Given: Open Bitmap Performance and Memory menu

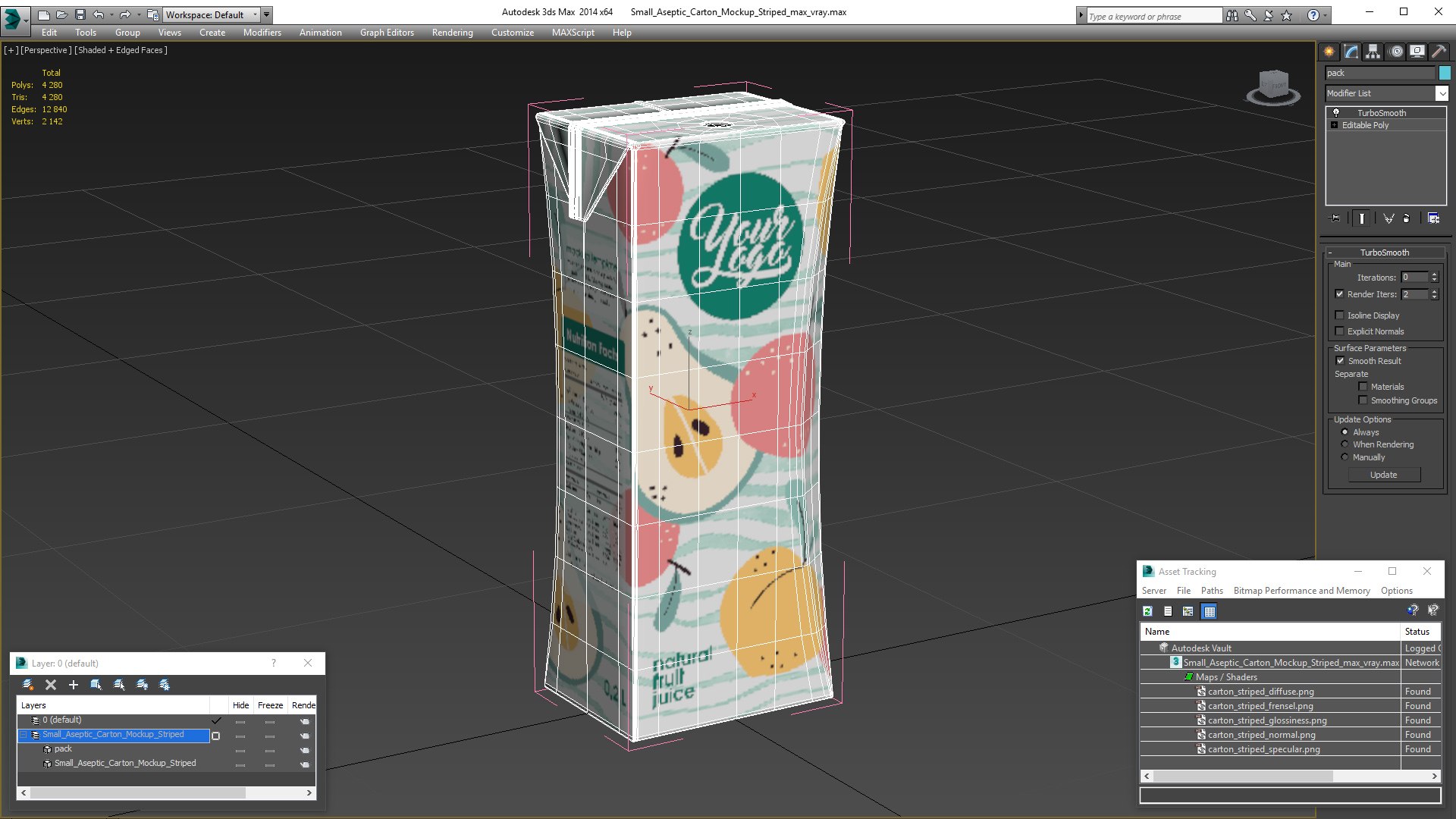Looking at the screenshot, I should (1301, 591).
